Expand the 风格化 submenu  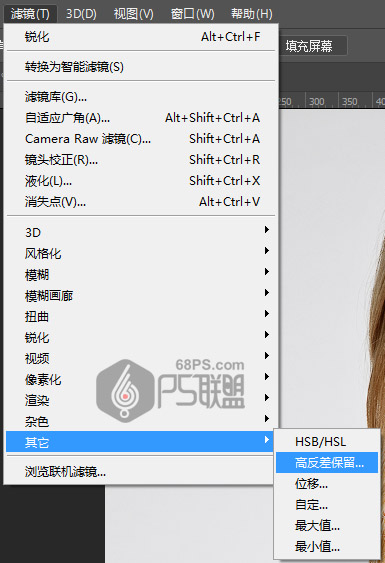[x=142, y=253]
